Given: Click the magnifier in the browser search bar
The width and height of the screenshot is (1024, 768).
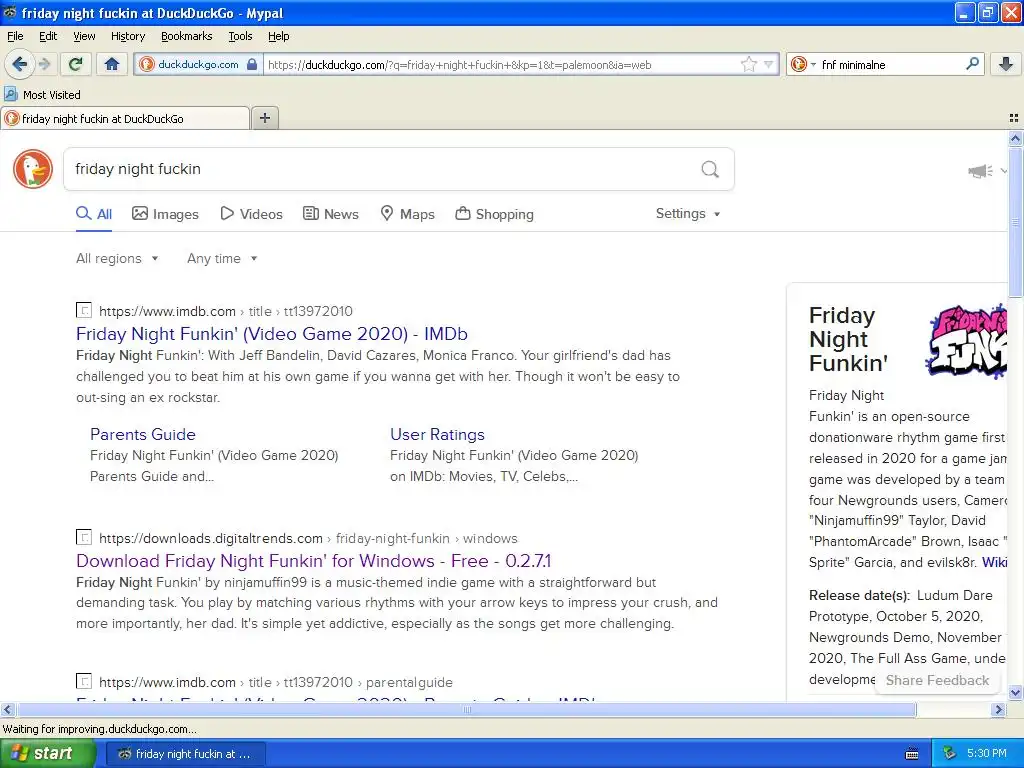Looking at the screenshot, I should pyautogui.click(x=972, y=64).
